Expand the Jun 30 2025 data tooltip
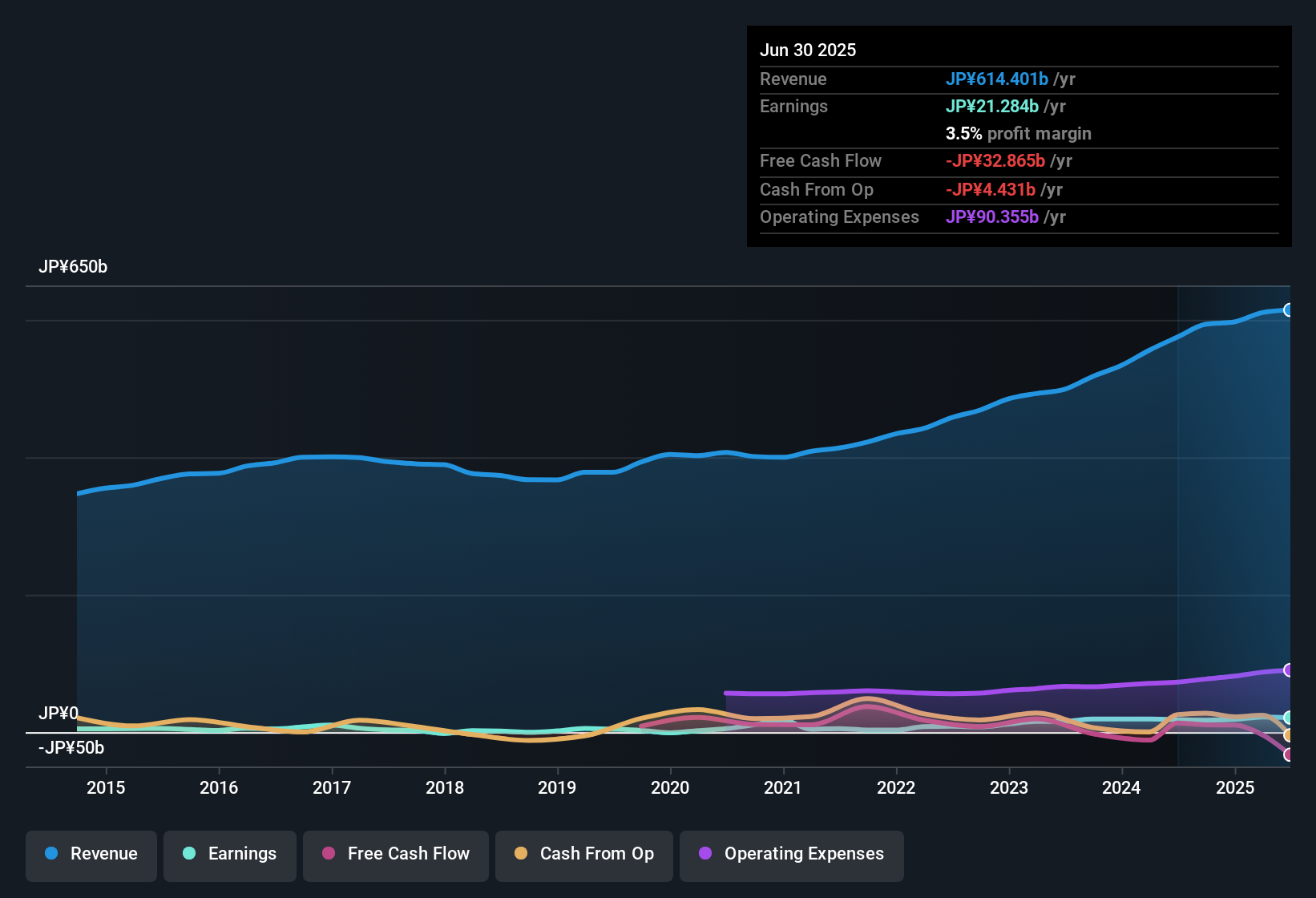This screenshot has height=898, width=1316. point(808,50)
